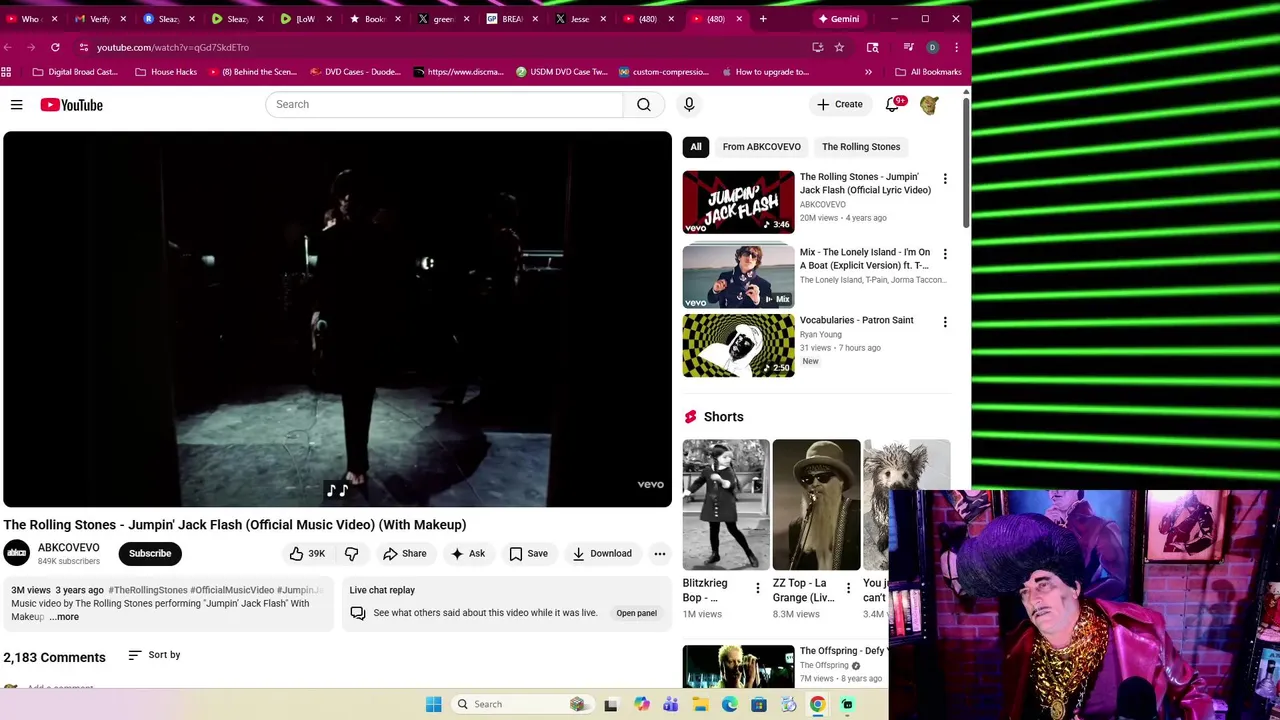Open Sort by comments dropdown
This screenshot has width=1280, height=720.
pos(155,655)
